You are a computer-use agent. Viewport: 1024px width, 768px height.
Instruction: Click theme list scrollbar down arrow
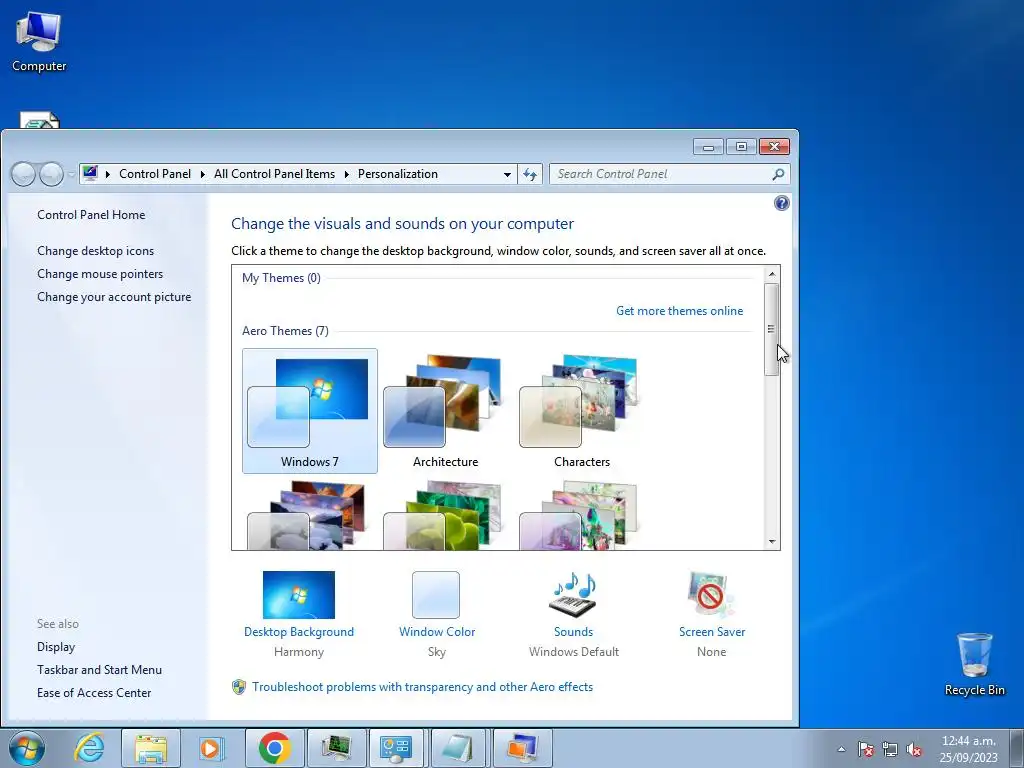click(x=772, y=541)
